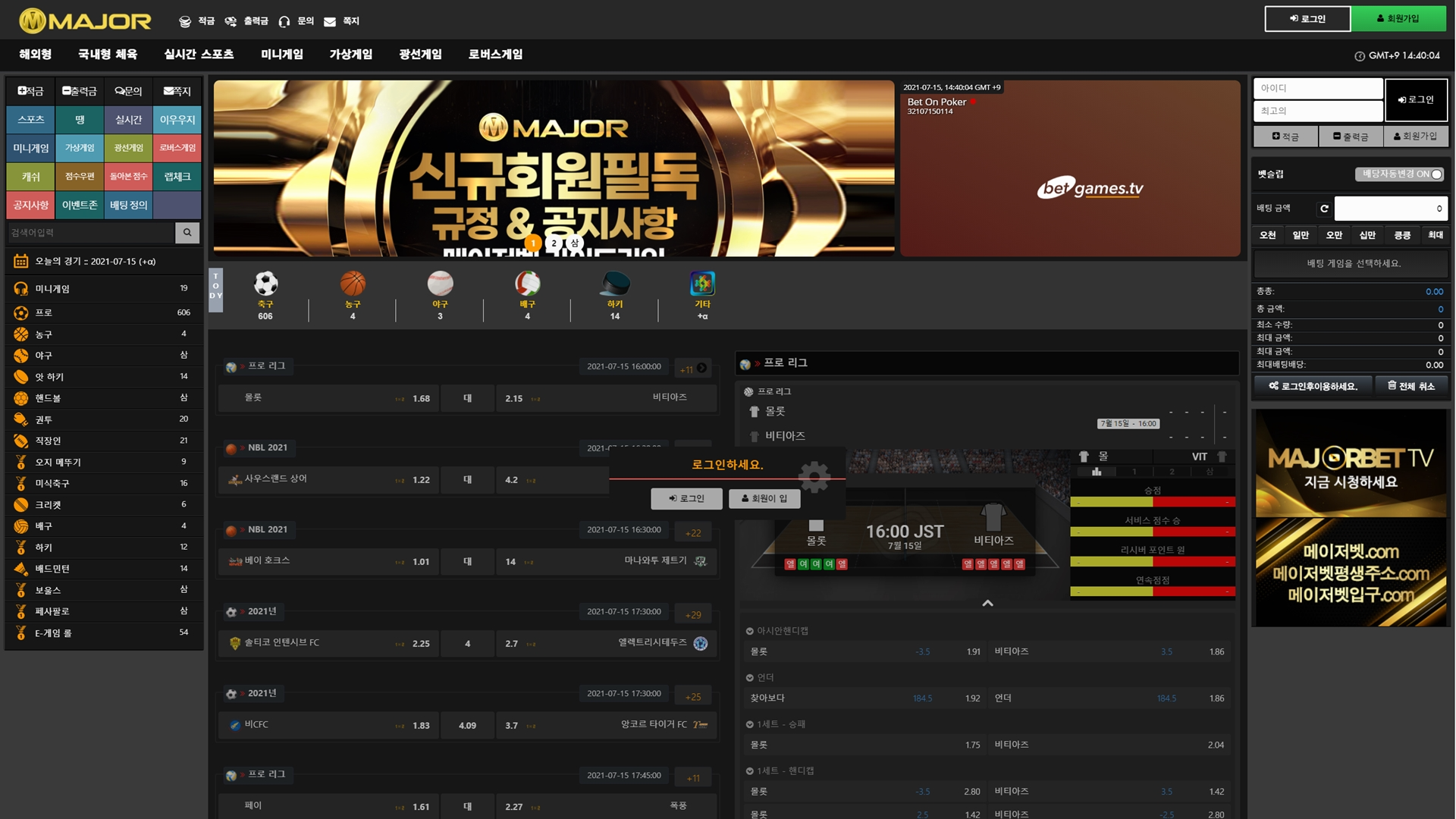
Task: Click the arrow icon beside +11 at 16:00
Action: tap(702, 368)
